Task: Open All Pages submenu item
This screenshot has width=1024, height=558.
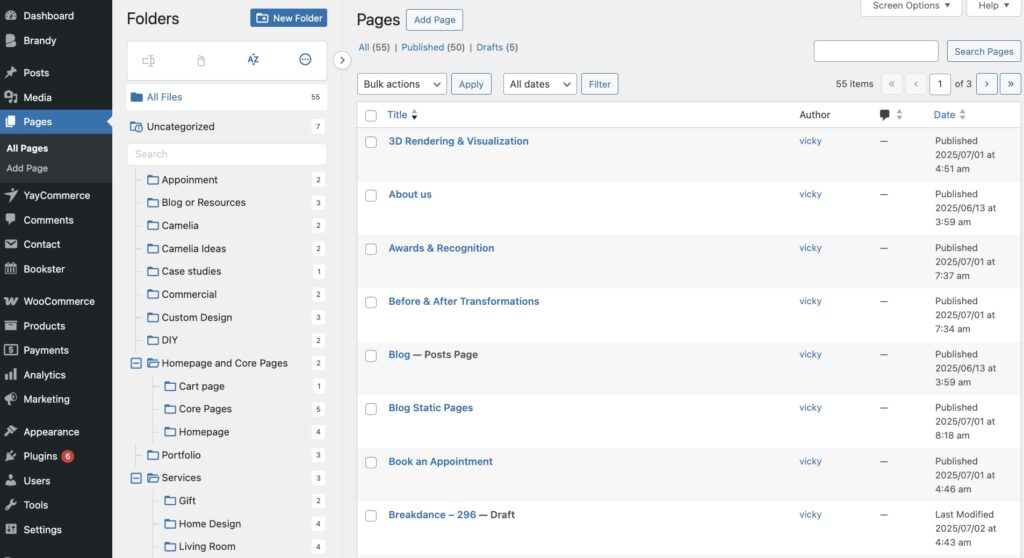Action: click(x=27, y=148)
